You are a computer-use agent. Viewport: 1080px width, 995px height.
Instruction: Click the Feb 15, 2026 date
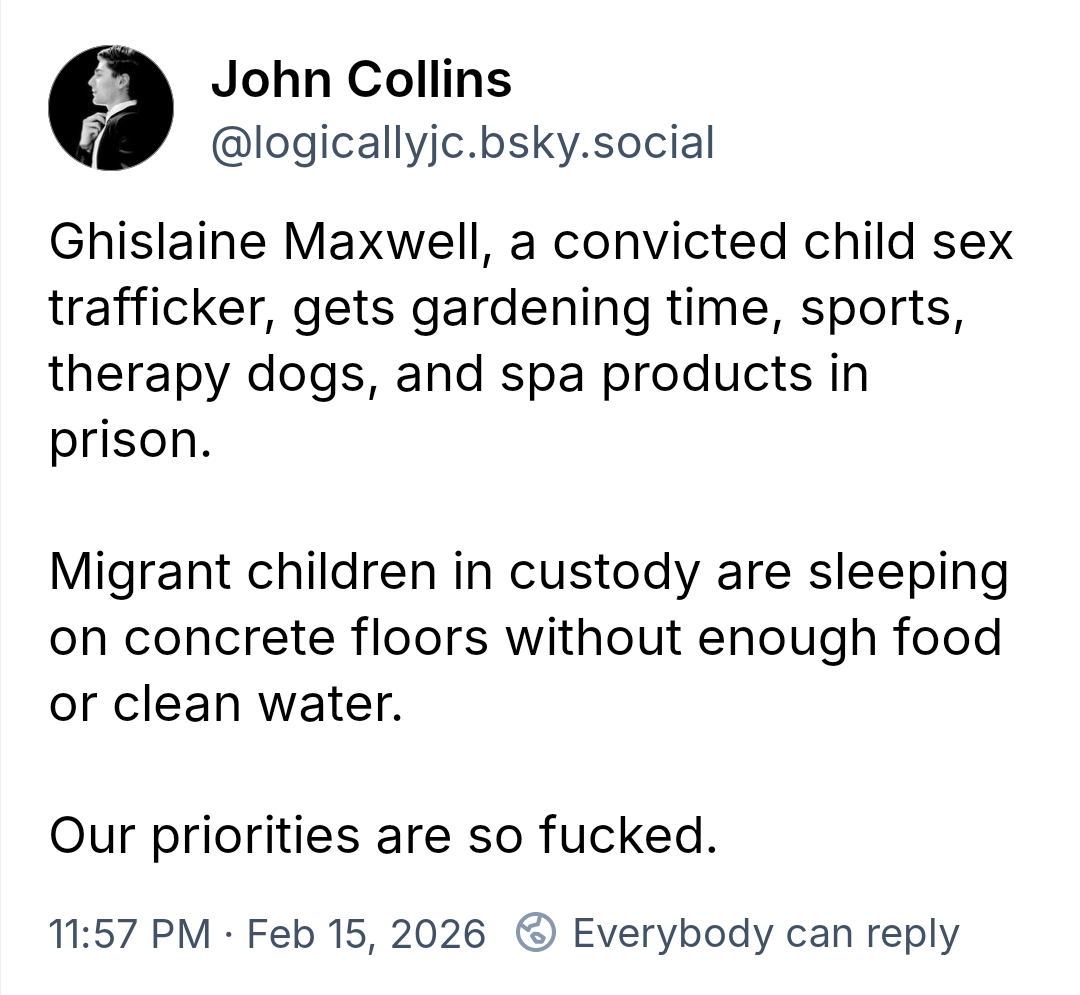tap(365, 933)
